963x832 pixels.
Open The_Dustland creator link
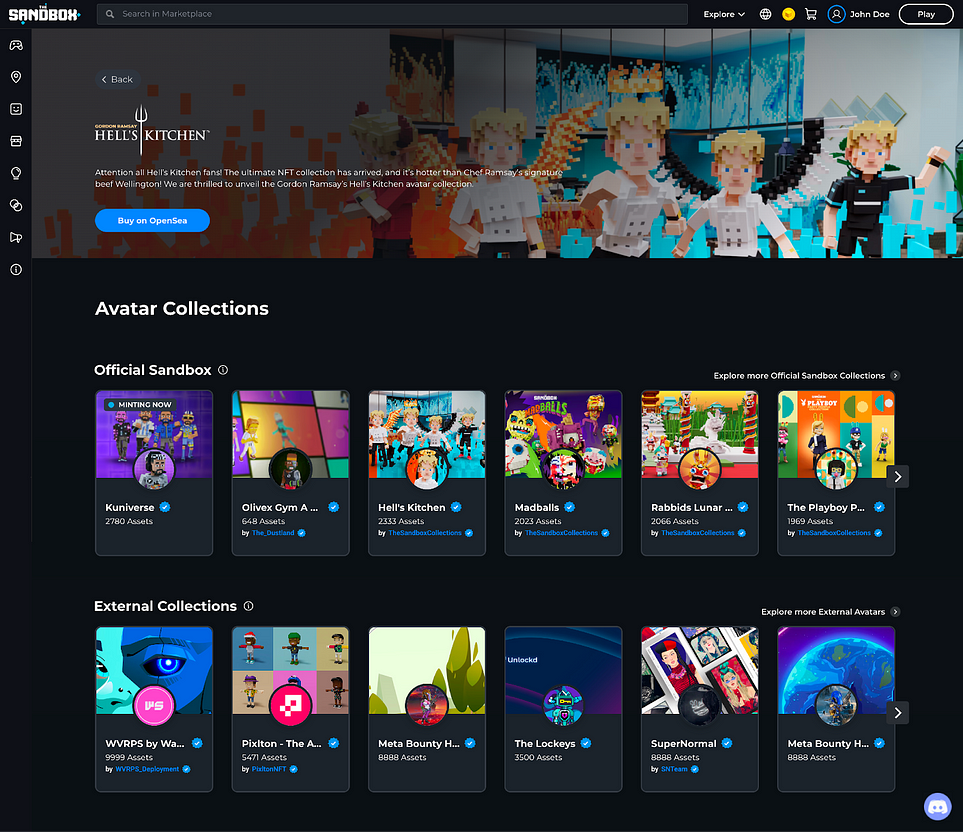point(273,533)
